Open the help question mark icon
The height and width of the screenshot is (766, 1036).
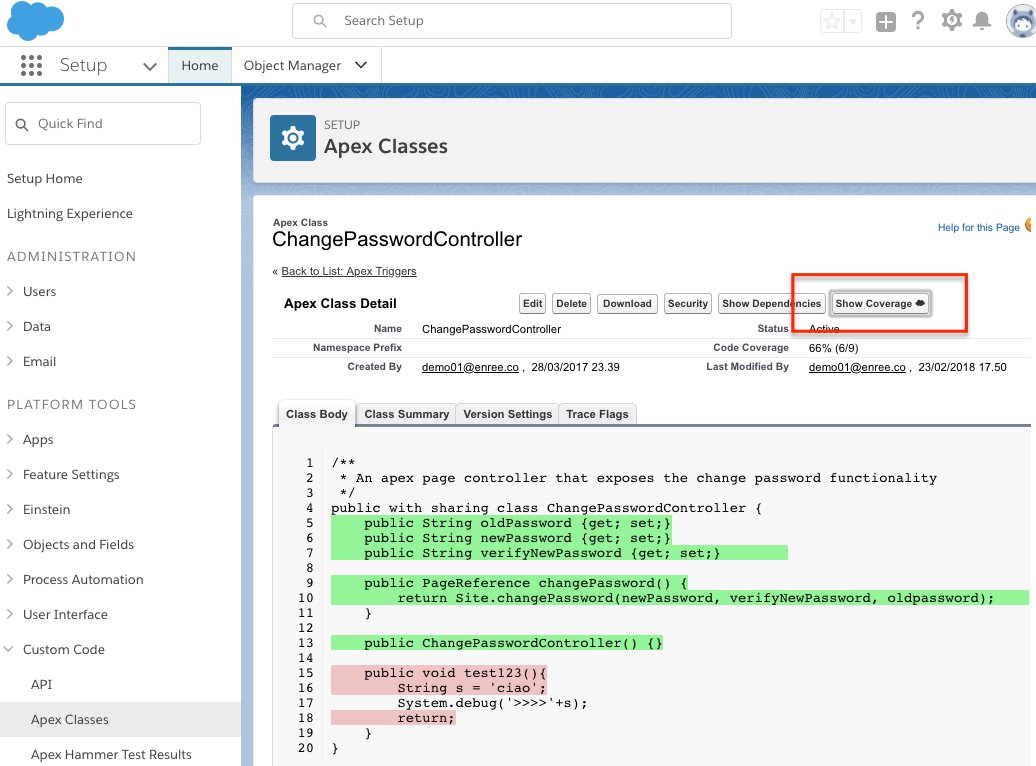click(x=918, y=21)
